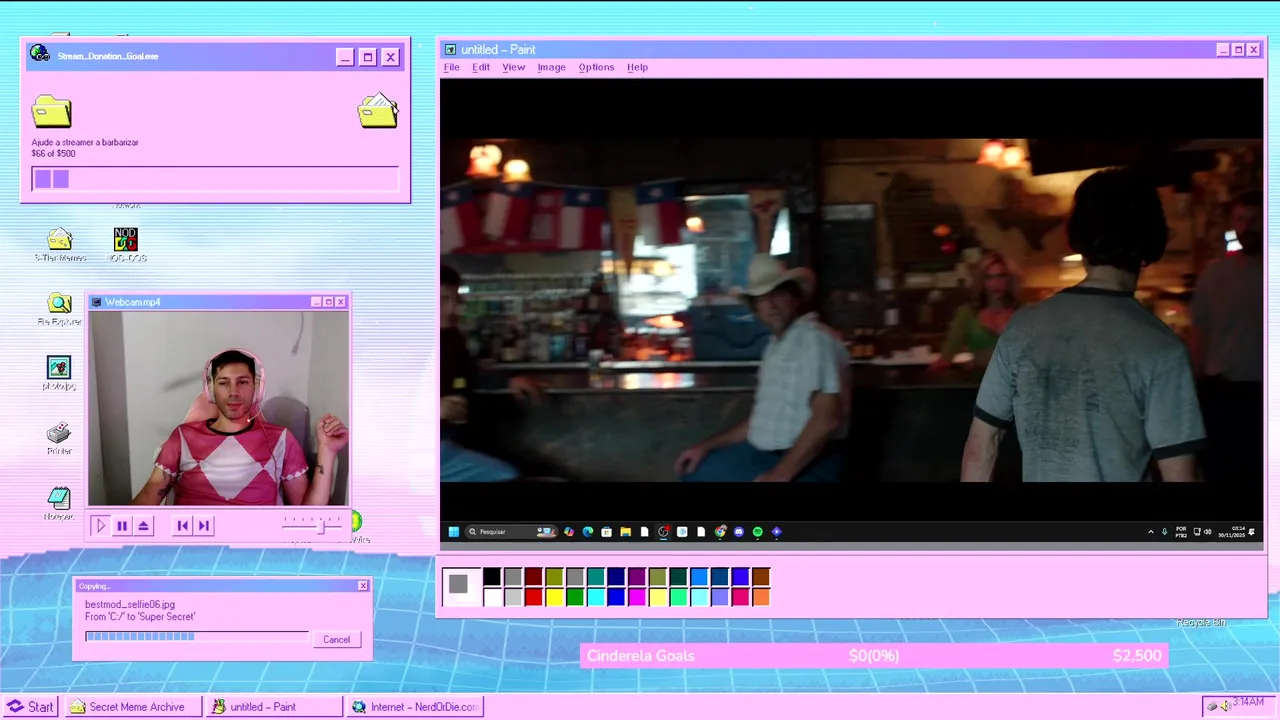Maximize the Paint window
The width and height of the screenshot is (1280, 720).
pyautogui.click(x=1238, y=50)
